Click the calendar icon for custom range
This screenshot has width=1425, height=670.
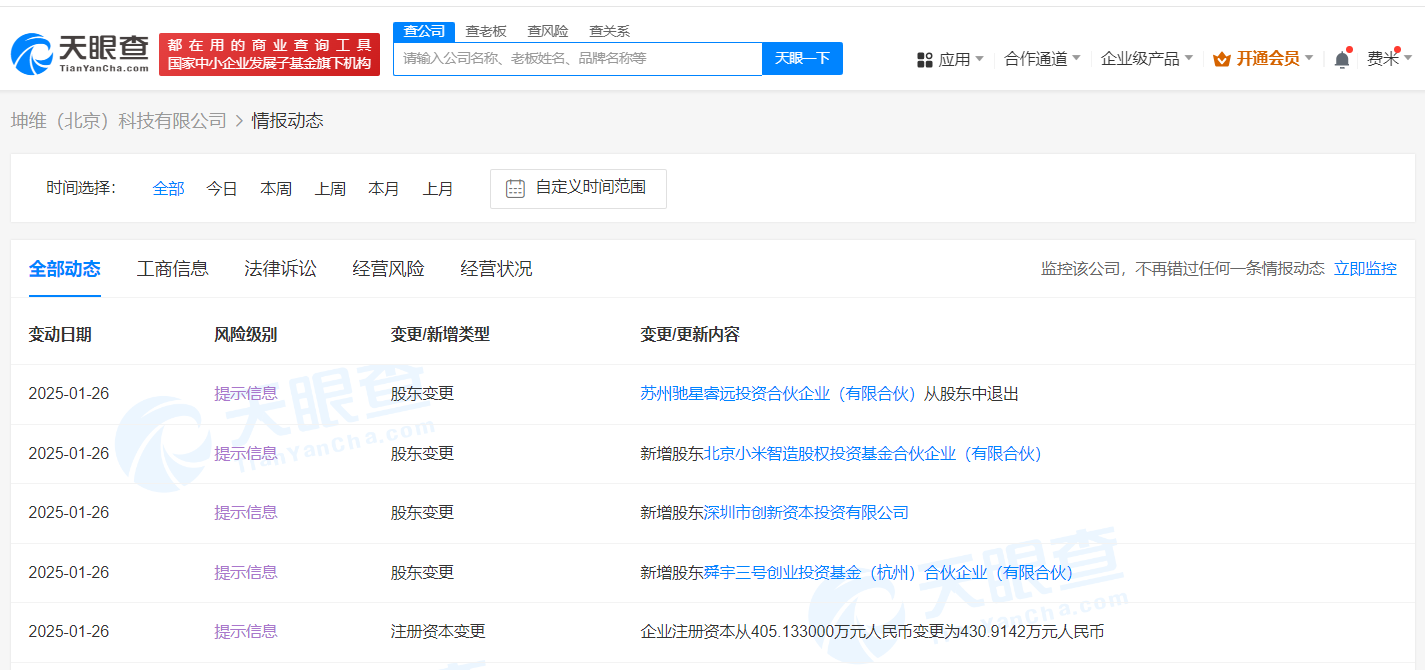pos(515,188)
